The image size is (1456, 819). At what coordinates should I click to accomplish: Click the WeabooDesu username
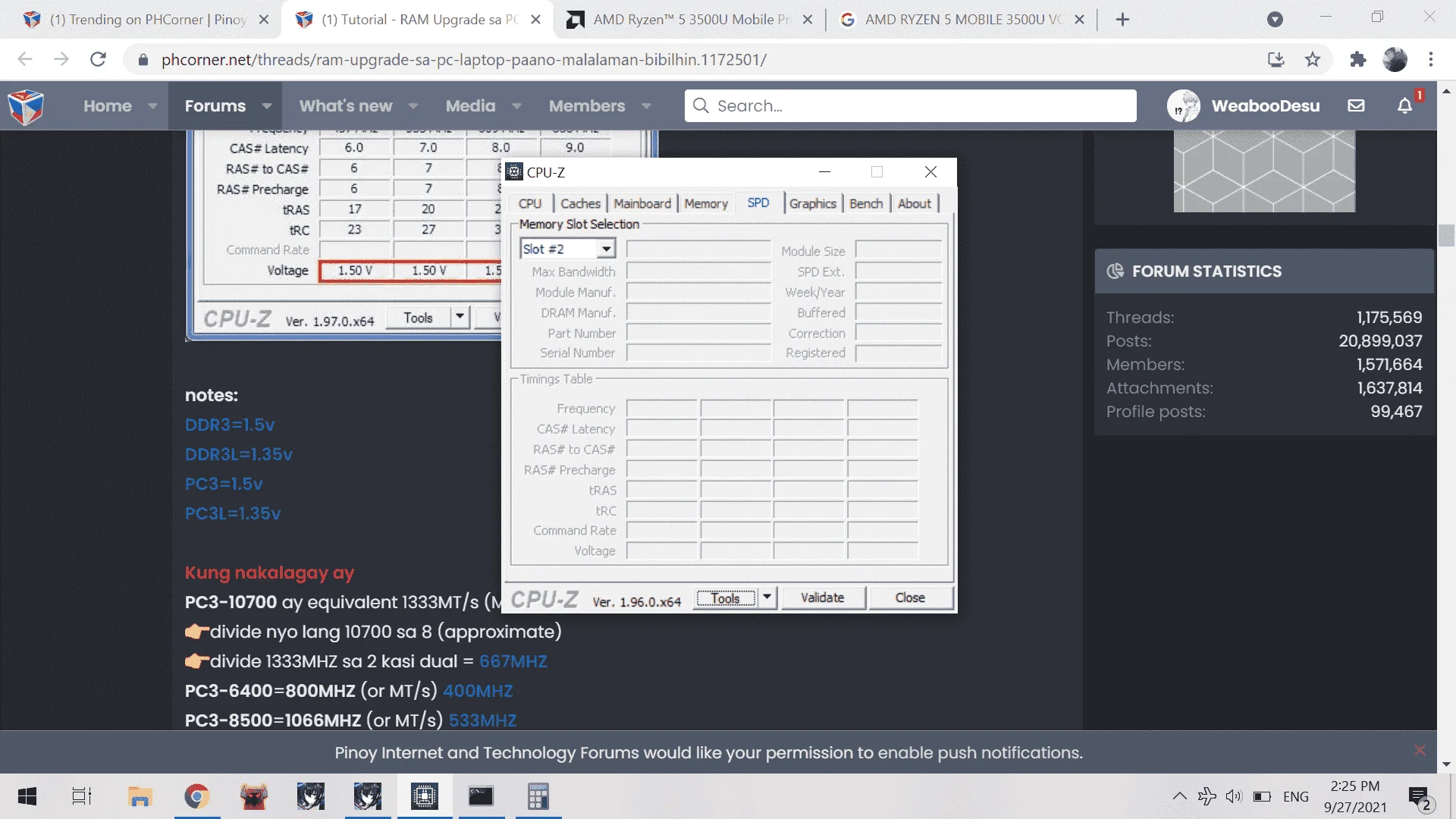(1265, 106)
